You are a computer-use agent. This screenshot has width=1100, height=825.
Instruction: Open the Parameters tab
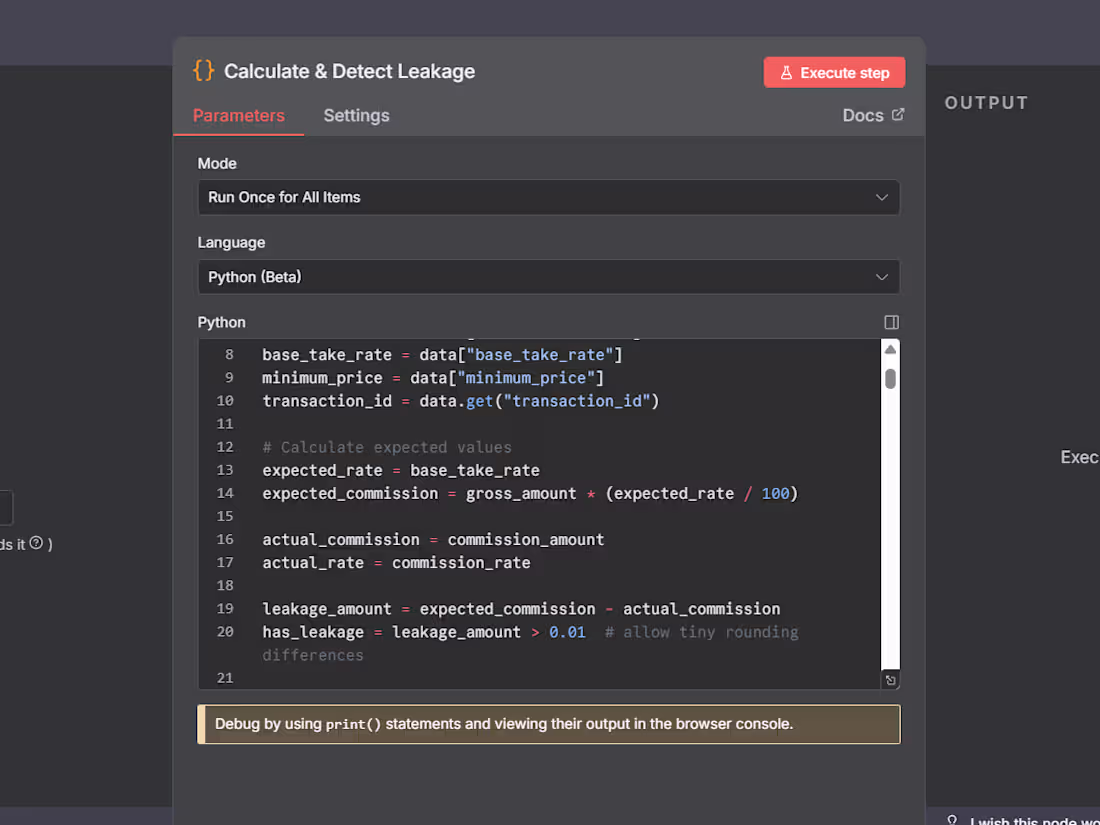239,116
